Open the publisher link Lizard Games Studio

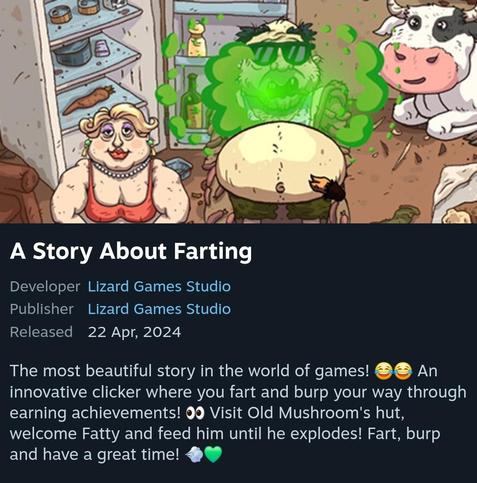tap(159, 309)
